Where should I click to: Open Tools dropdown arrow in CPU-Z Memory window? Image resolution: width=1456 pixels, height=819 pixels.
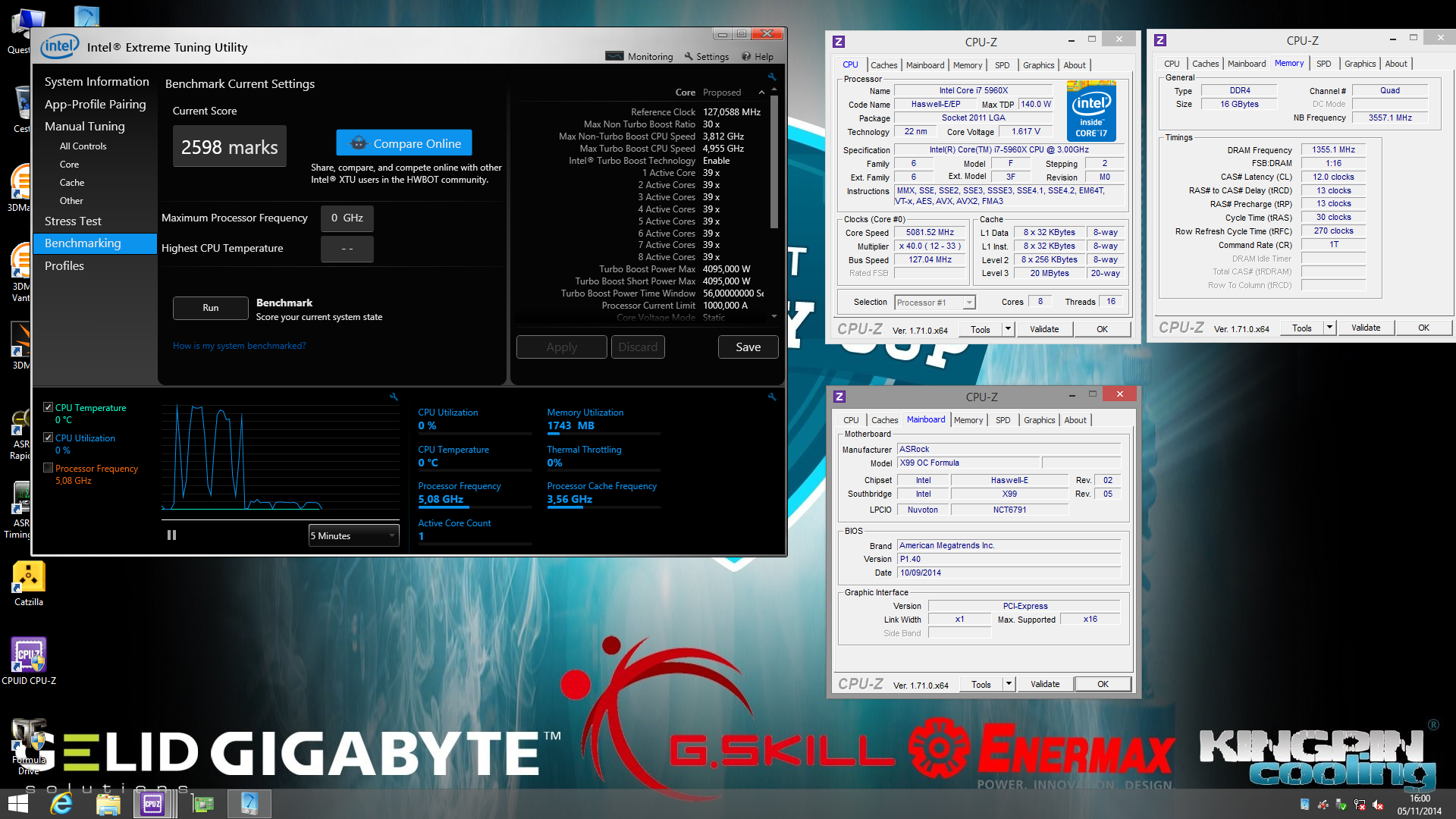point(1329,328)
